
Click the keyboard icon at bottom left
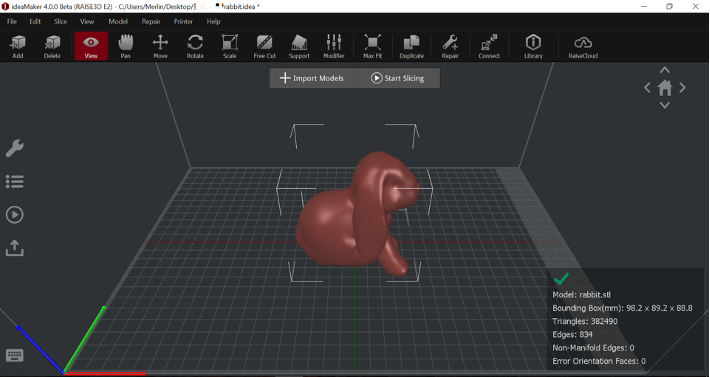click(x=14, y=355)
